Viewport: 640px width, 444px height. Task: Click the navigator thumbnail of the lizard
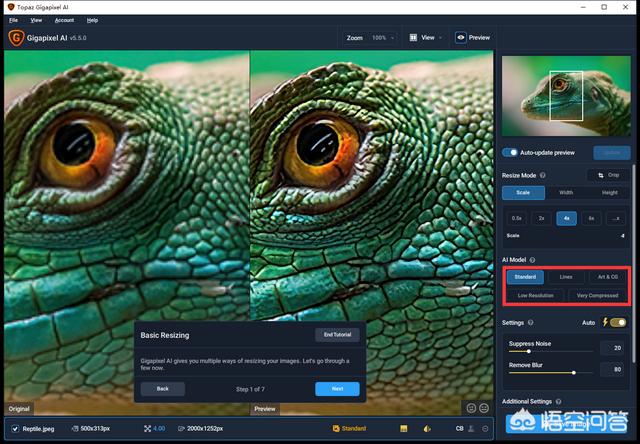[x=566, y=96]
